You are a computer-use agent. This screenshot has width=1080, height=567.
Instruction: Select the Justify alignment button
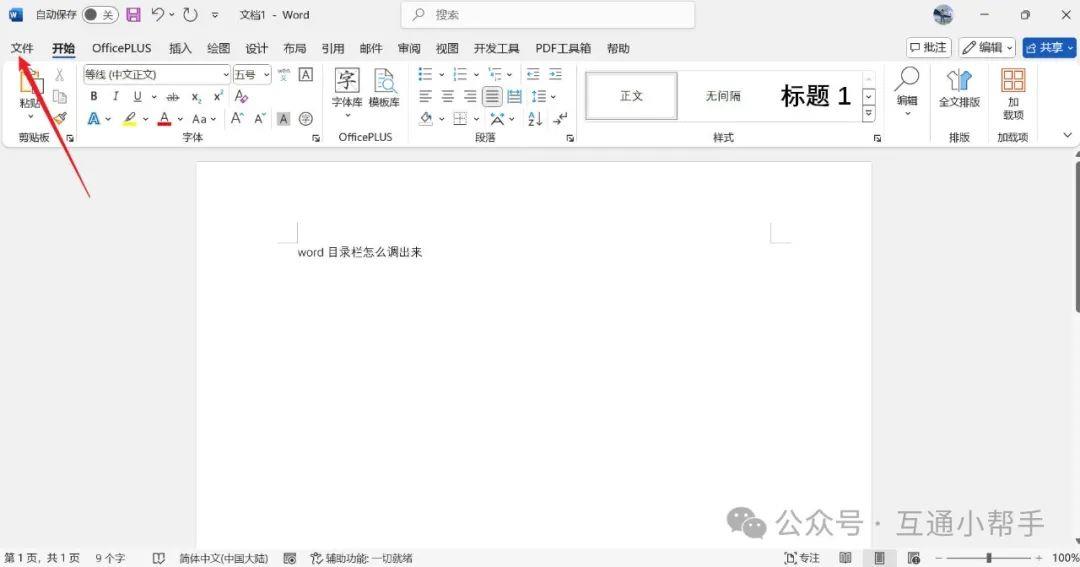(x=492, y=96)
